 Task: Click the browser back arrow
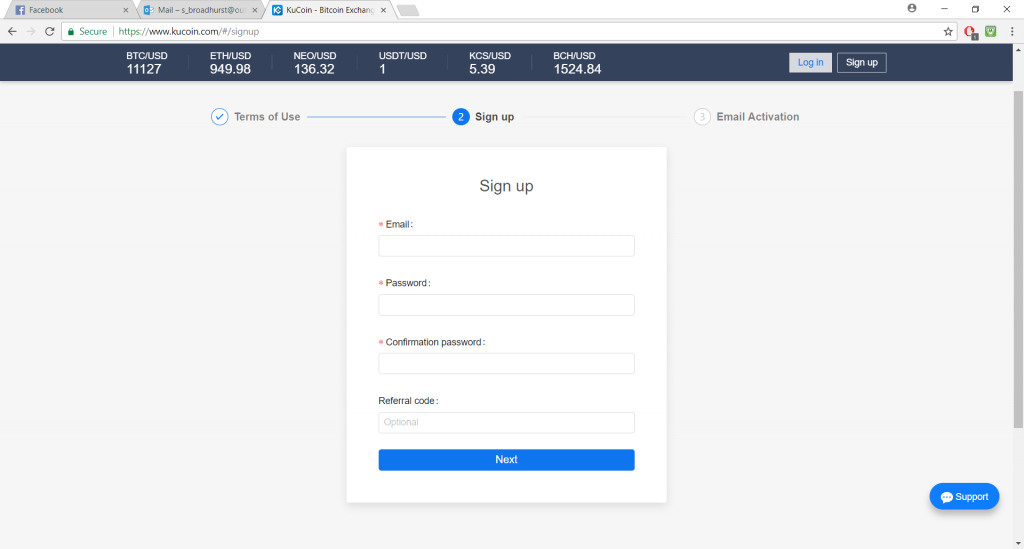tap(12, 31)
